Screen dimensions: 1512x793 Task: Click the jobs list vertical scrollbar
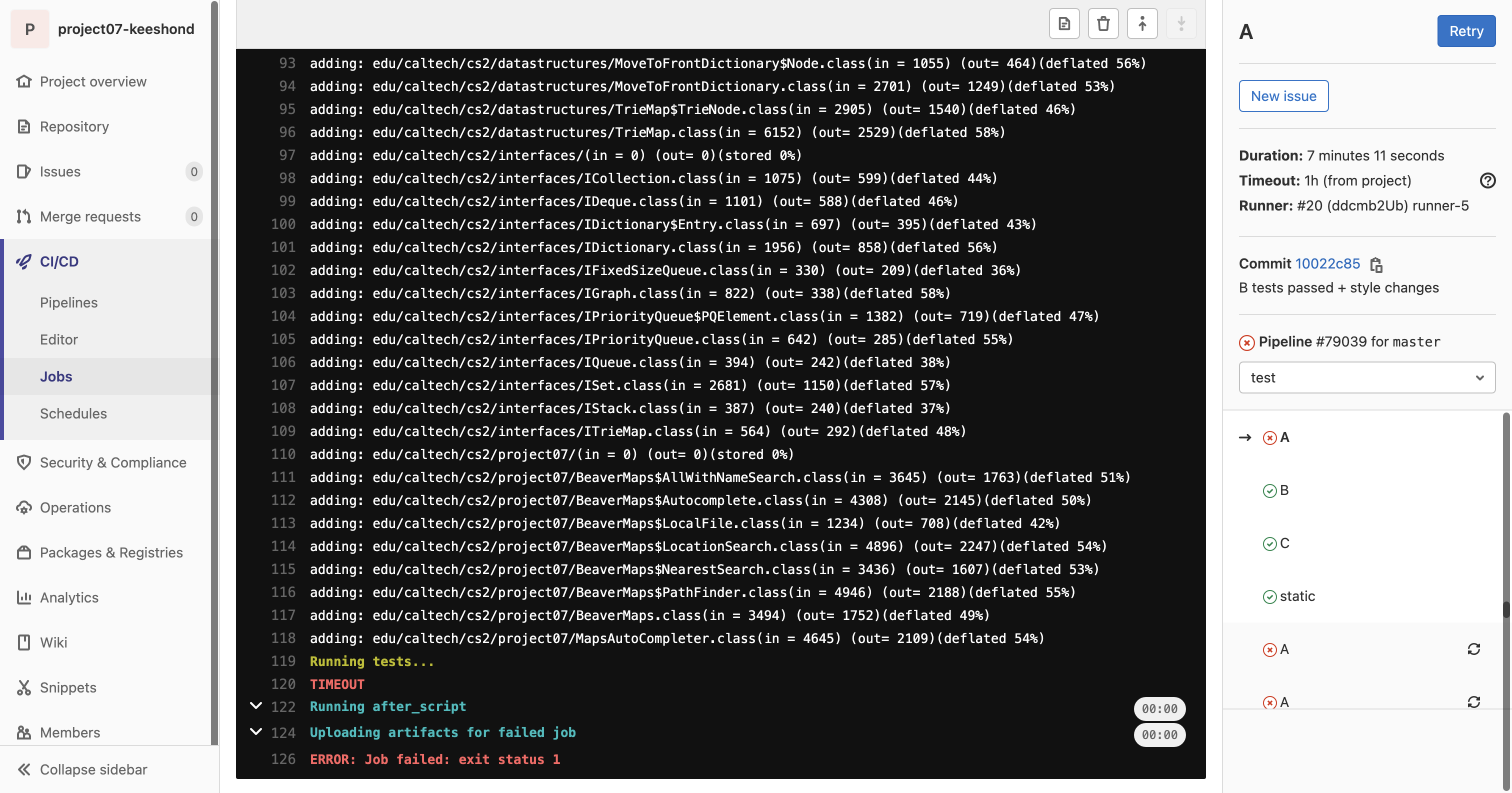[1506, 608]
